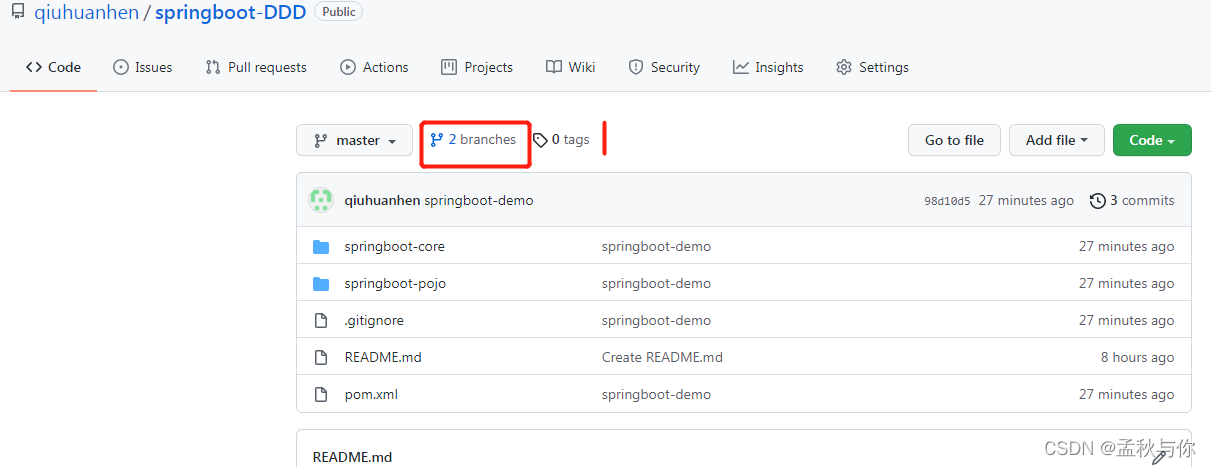The image size is (1211, 467).
Task: Click the qiuhuanhen owner link in header
Action: point(87,13)
